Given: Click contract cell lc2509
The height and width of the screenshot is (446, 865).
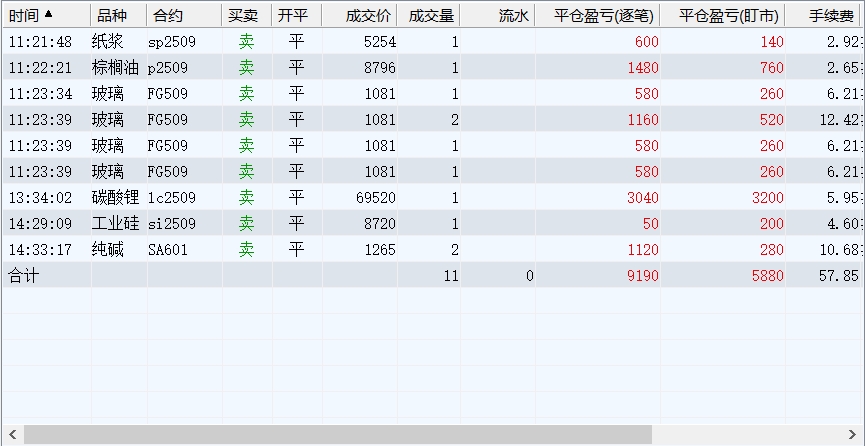Looking at the screenshot, I should tap(172, 198).
